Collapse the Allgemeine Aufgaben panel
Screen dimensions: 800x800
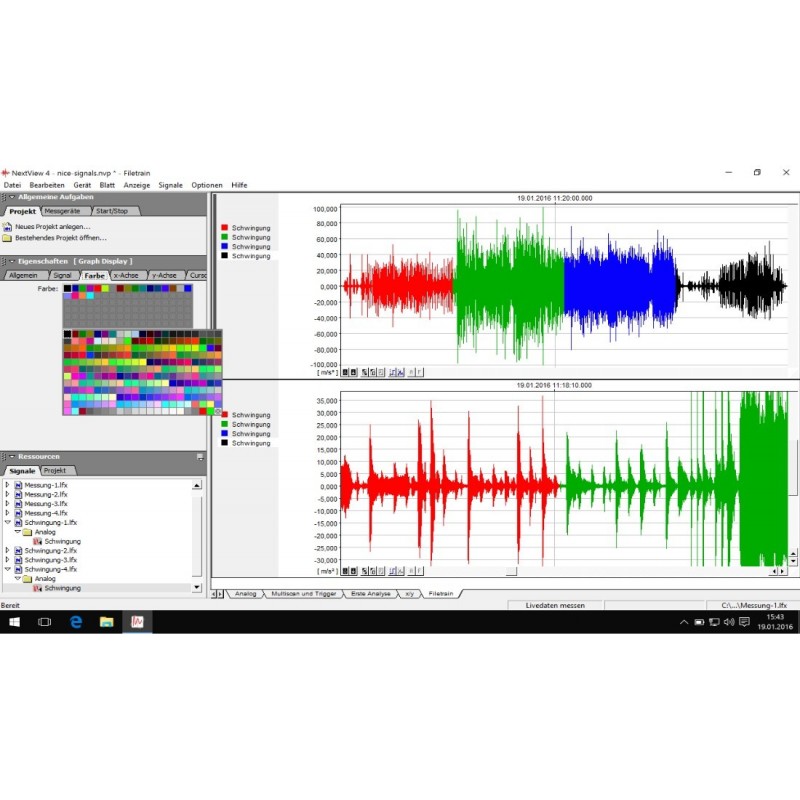pos(10,196)
